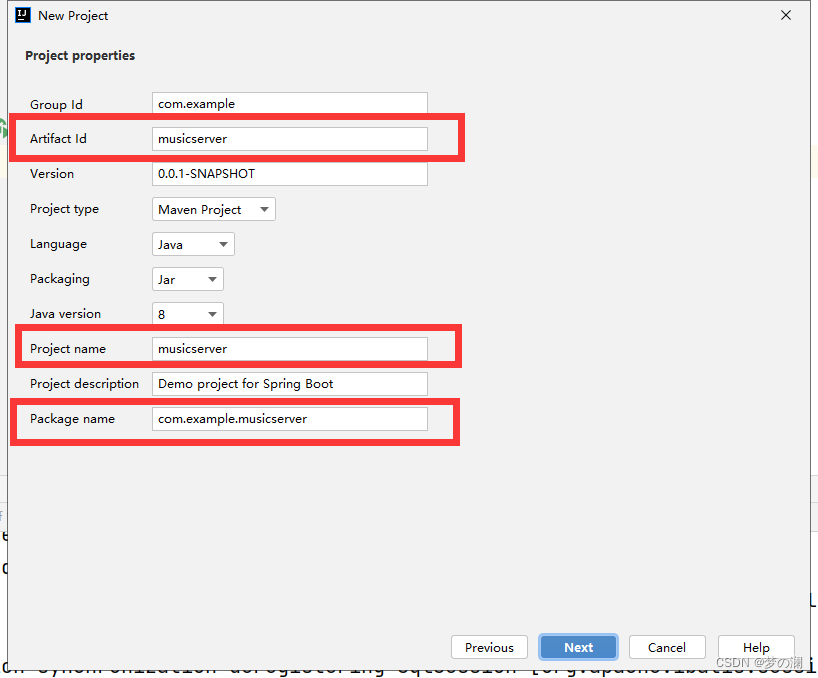The image size is (818, 678).
Task: Focus the Artifact Id field containing musicserver
Action: [290, 139]
